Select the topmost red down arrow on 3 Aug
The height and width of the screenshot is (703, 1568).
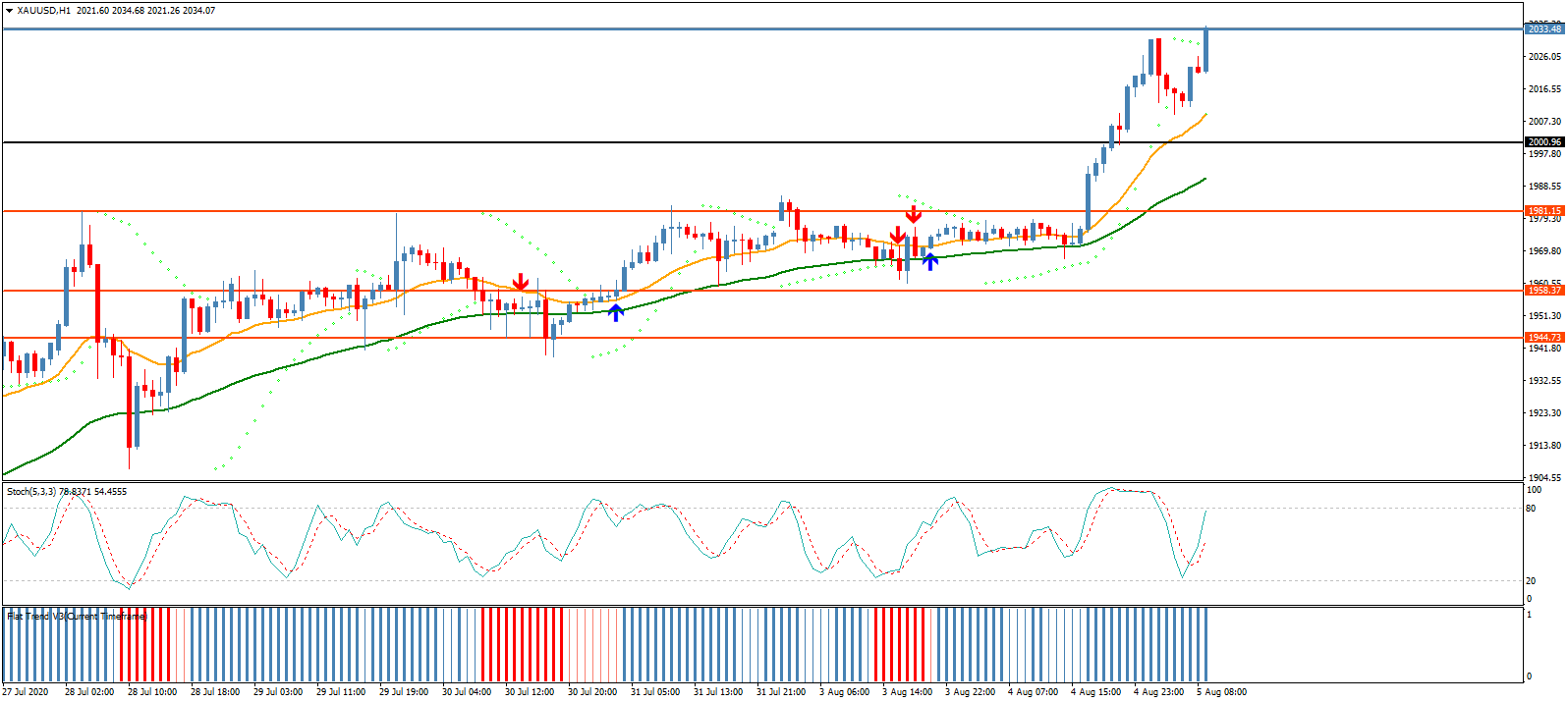914,214
